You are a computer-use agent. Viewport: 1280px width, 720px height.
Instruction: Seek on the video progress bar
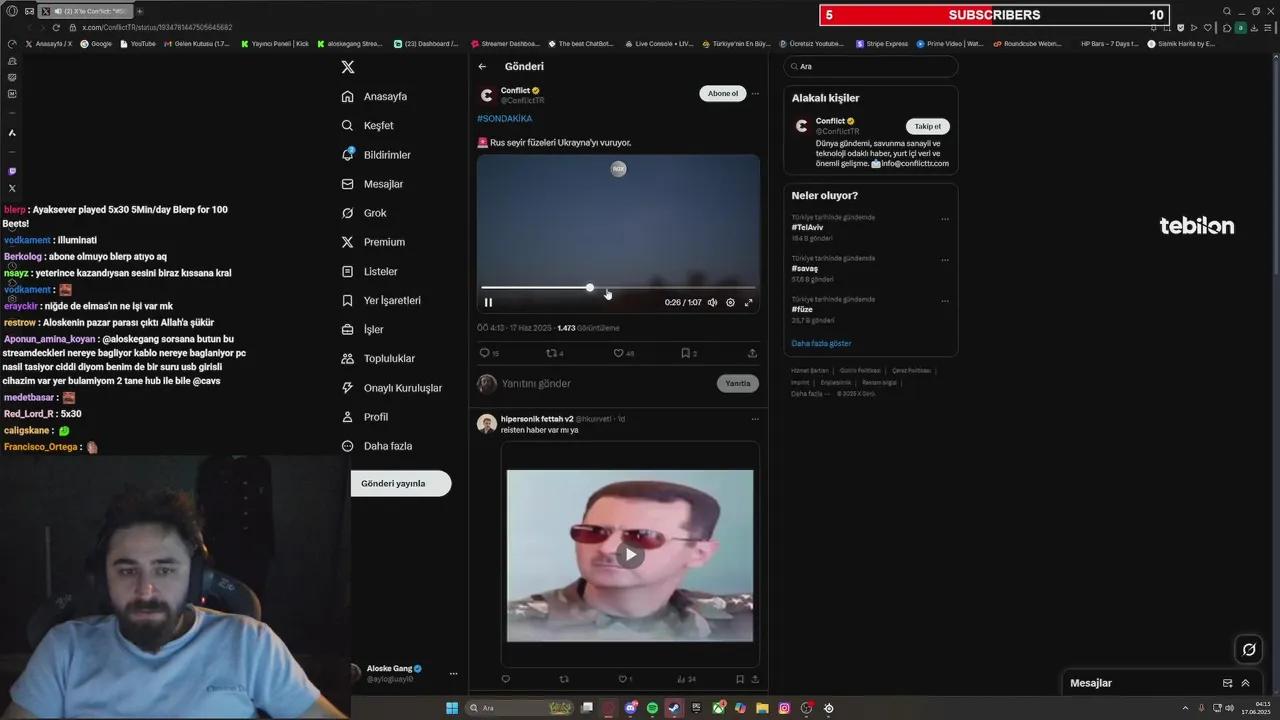click(x=618, y=288)
